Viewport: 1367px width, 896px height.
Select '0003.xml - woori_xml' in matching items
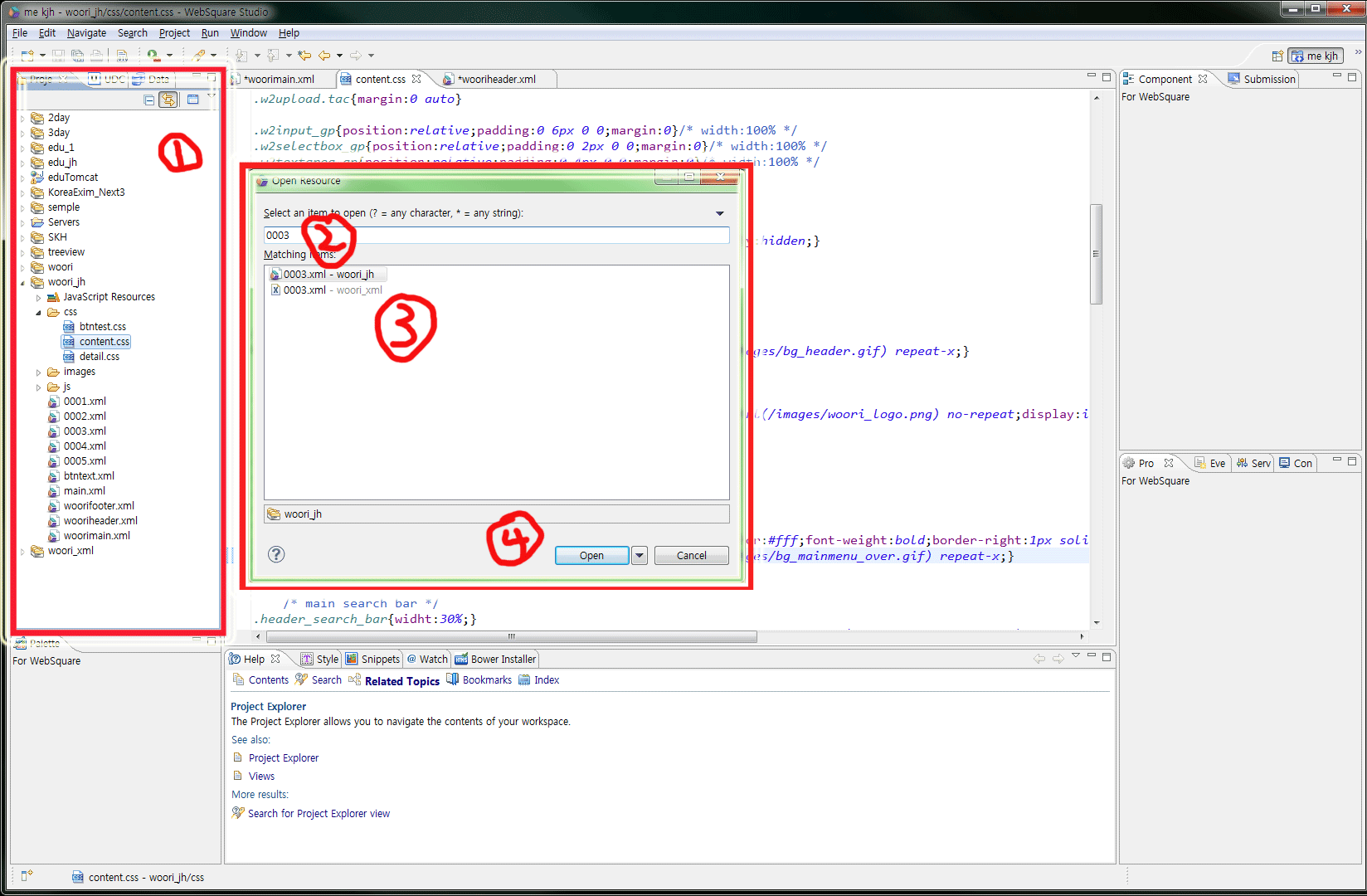327,290
